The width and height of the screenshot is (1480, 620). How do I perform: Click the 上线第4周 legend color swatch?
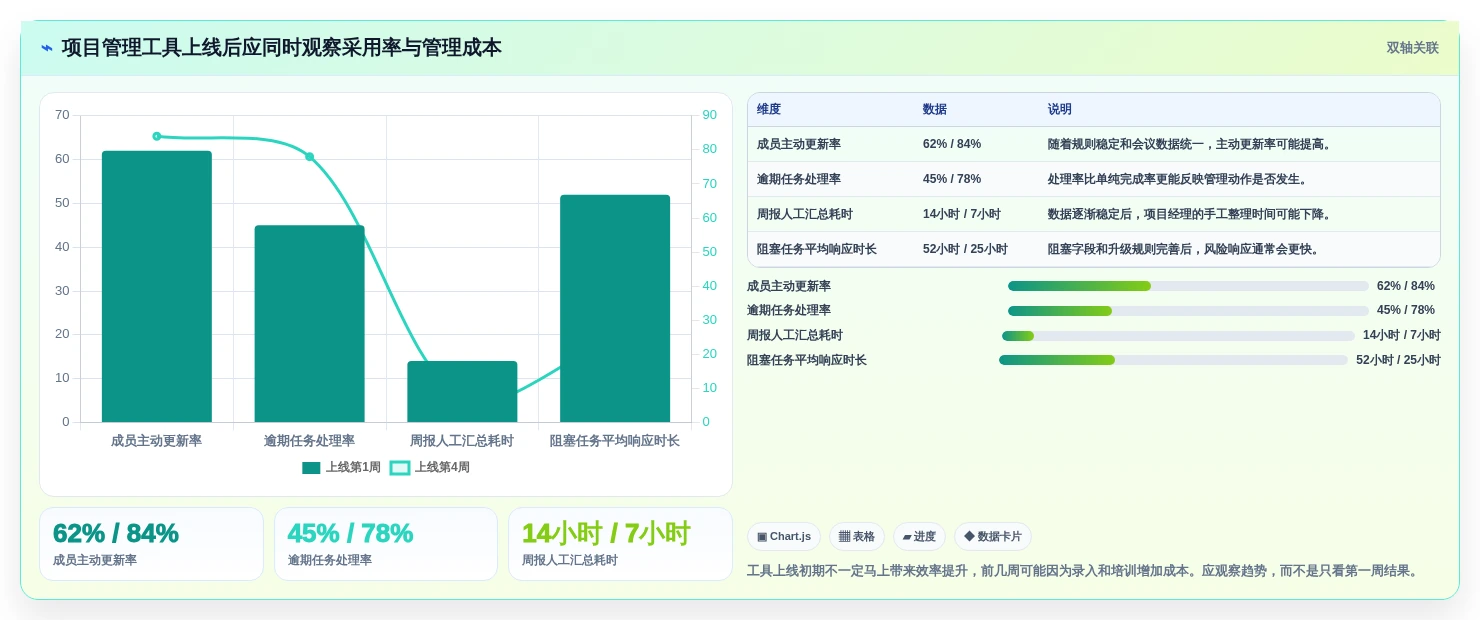399,467
